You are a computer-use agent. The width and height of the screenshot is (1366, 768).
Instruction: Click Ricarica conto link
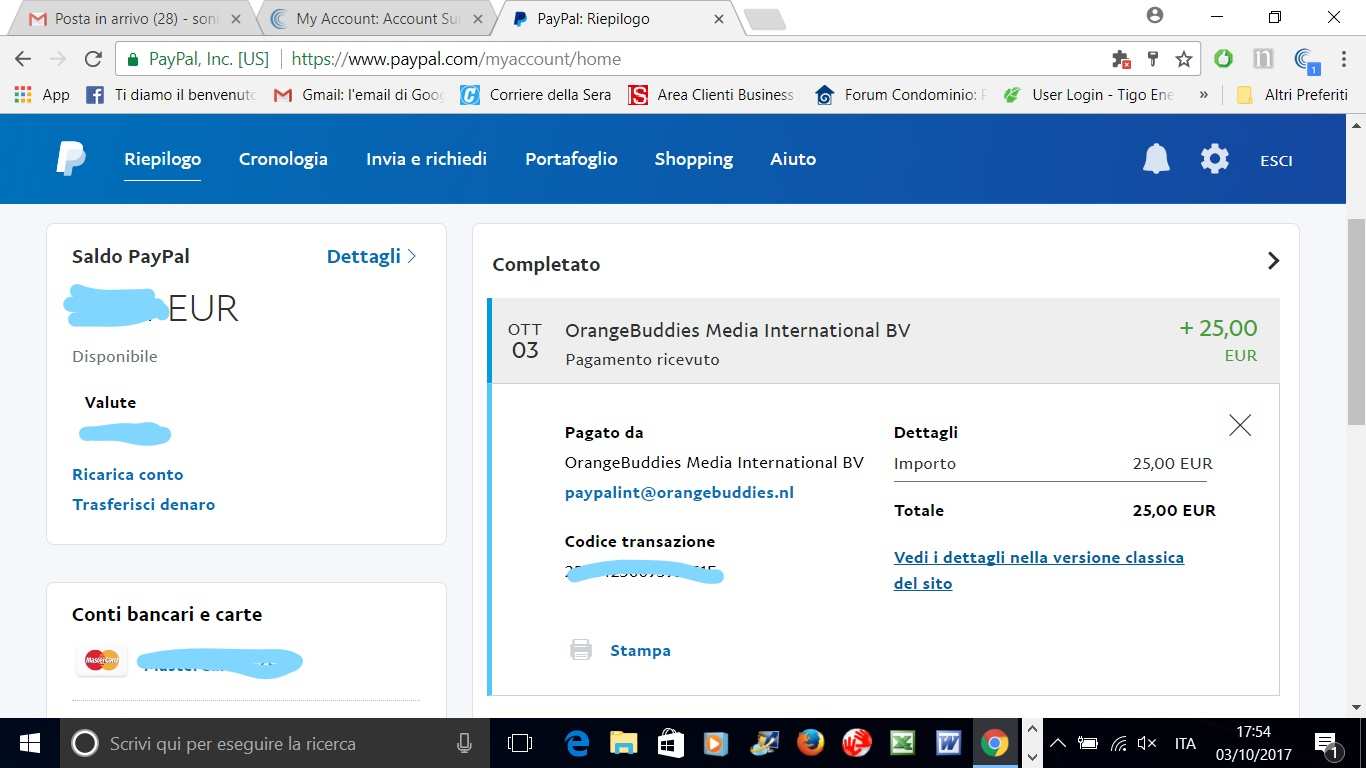click(128, 475)
